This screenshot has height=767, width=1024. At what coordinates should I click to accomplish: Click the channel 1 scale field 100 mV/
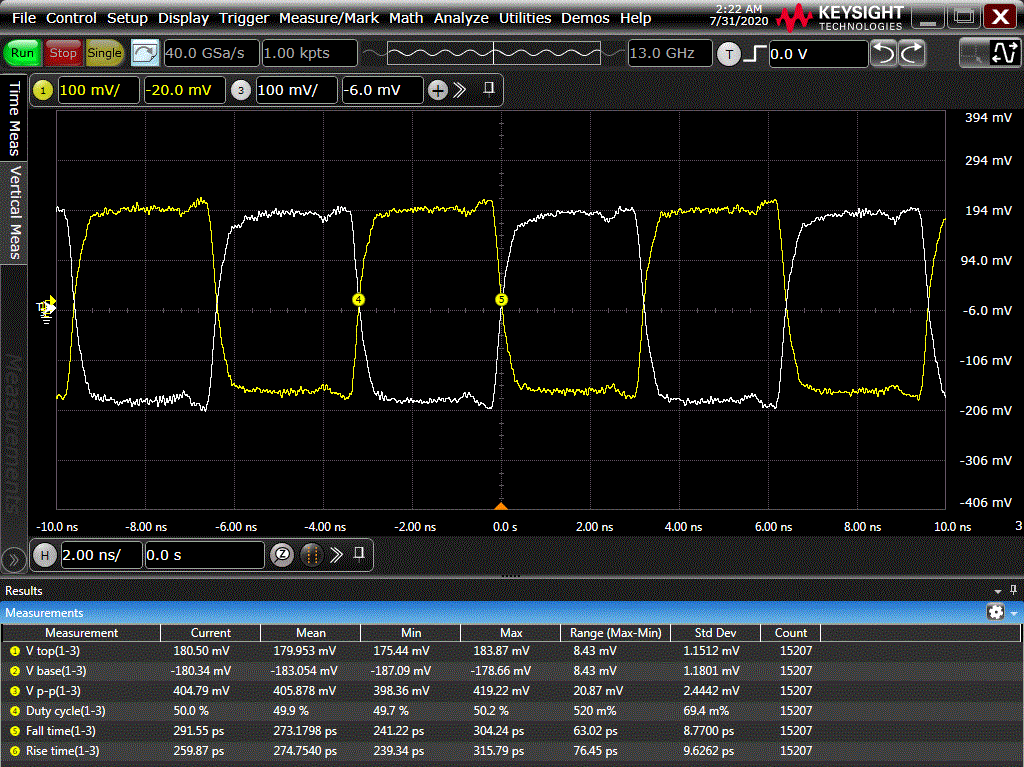[x=99, y=90]
